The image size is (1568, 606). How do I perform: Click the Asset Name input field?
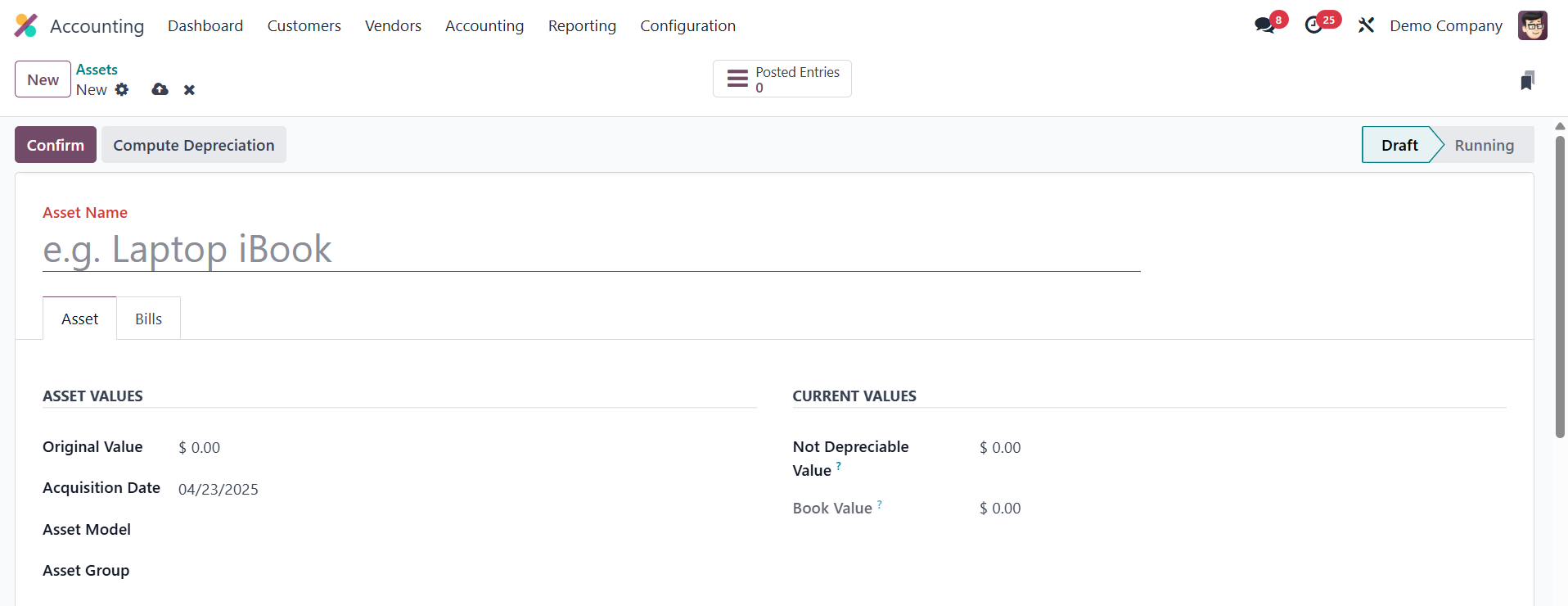(x=591, y=250)
